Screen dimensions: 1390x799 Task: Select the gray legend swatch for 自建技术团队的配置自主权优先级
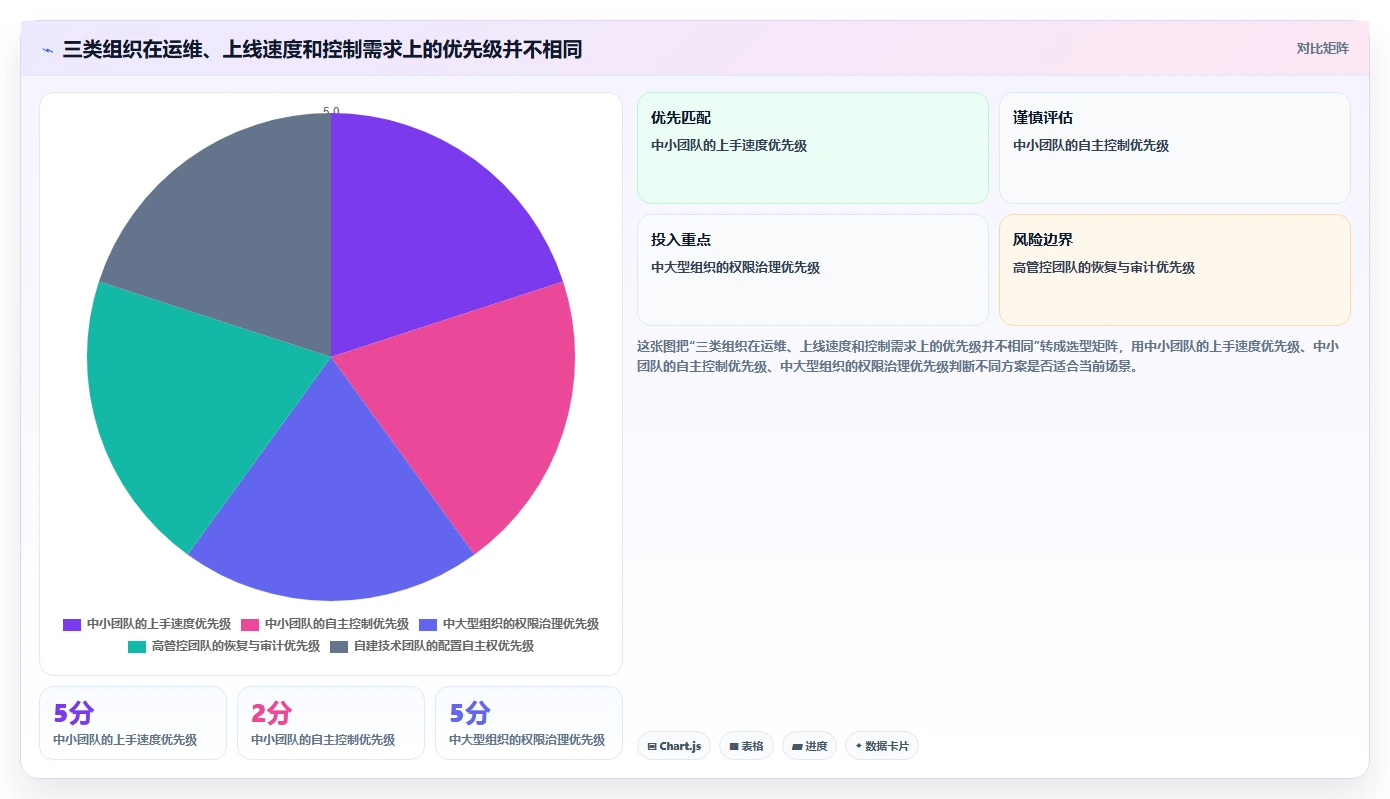[339, 646]
